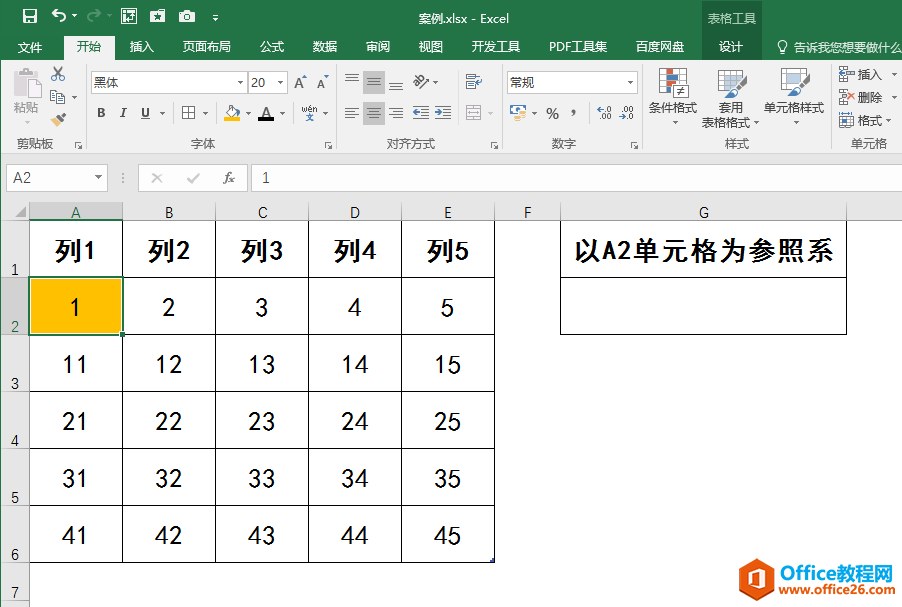Merge and center cells icon
Viewport: 902px width, 607px height.
(x=473, y=113)
